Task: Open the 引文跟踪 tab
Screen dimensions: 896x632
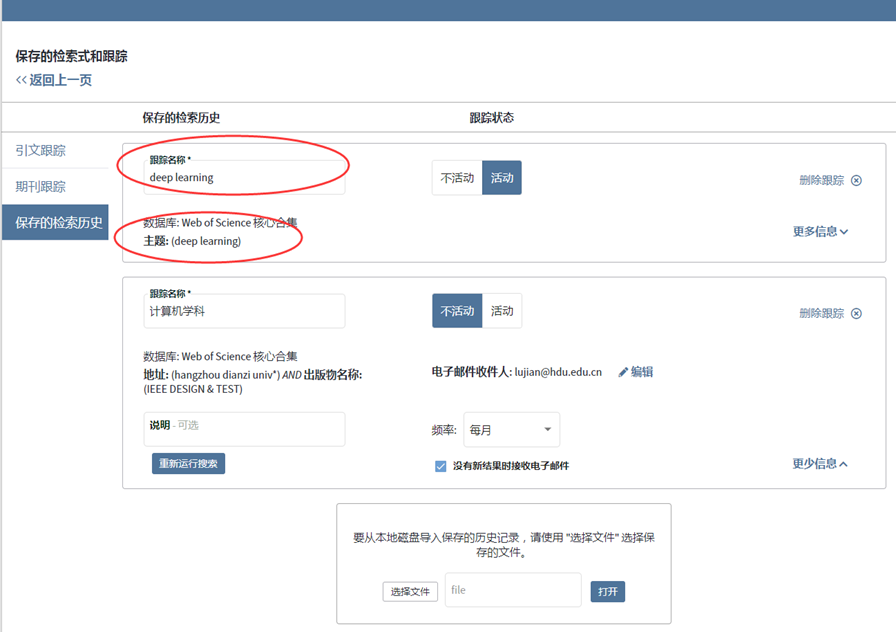Action: (41, 150)
